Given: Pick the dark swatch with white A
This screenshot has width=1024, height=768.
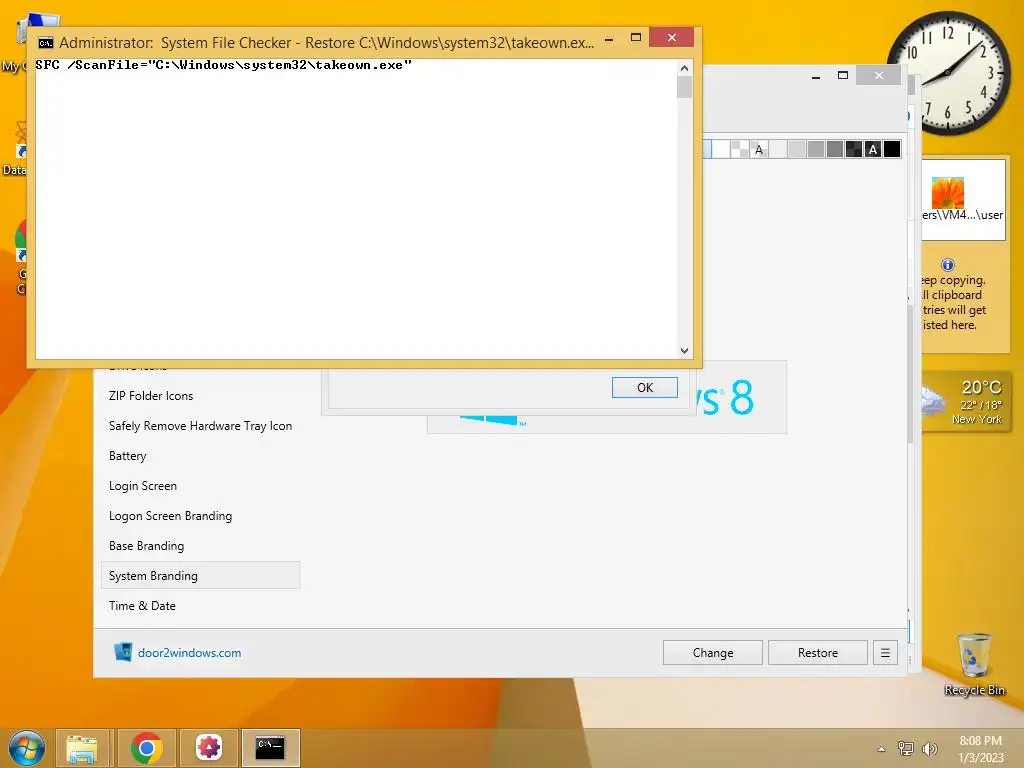Looking at the screenshot, I should 873,149.
